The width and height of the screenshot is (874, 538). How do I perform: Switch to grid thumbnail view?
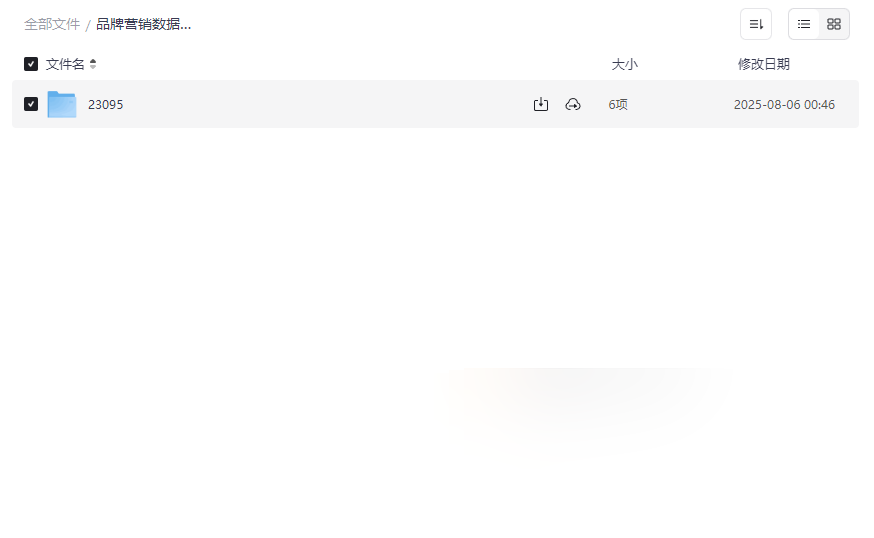point(834,24)
